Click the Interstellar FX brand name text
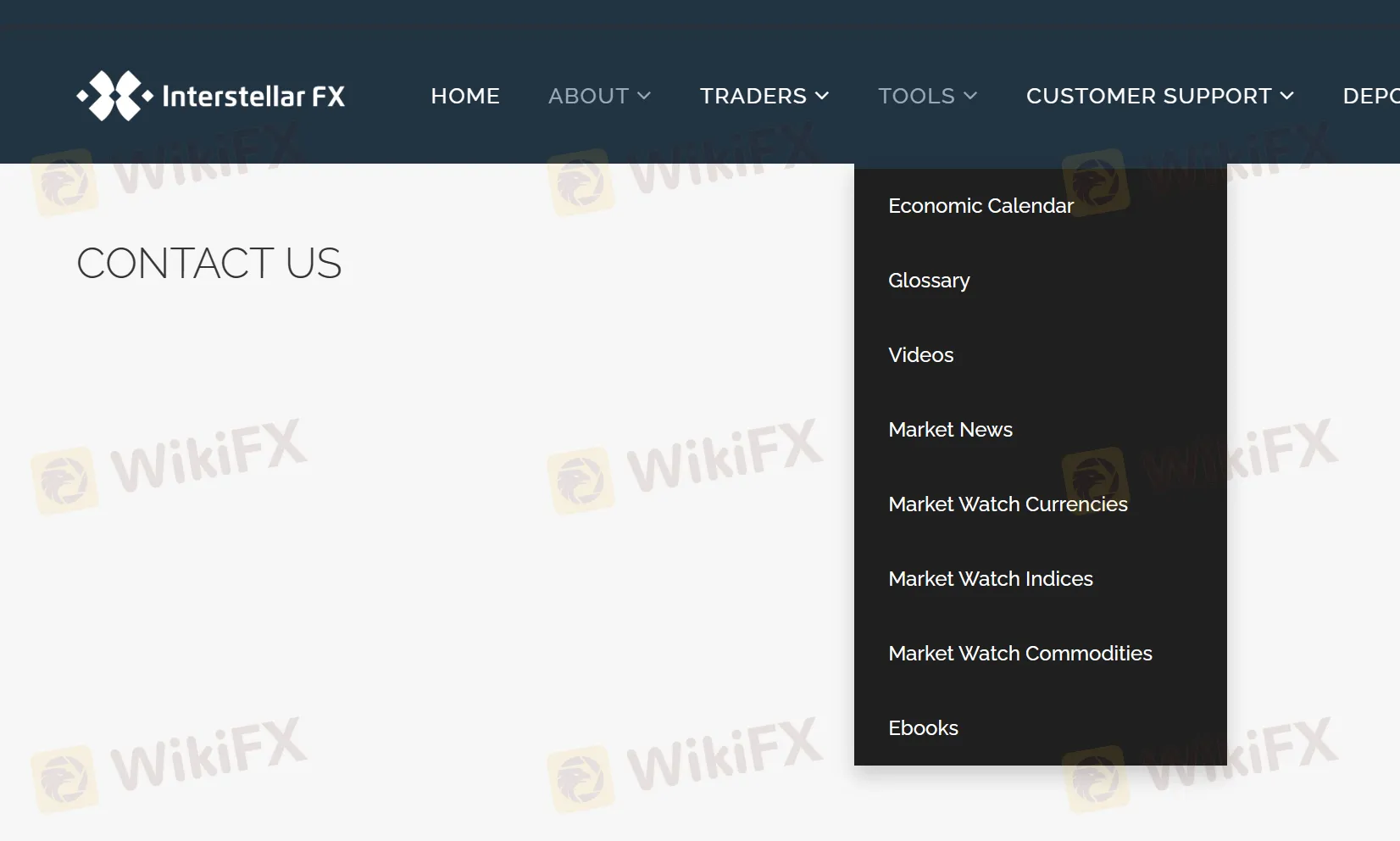Viewport: 1400px width, 841px height. pyautogui.click(x=253, y=97)
